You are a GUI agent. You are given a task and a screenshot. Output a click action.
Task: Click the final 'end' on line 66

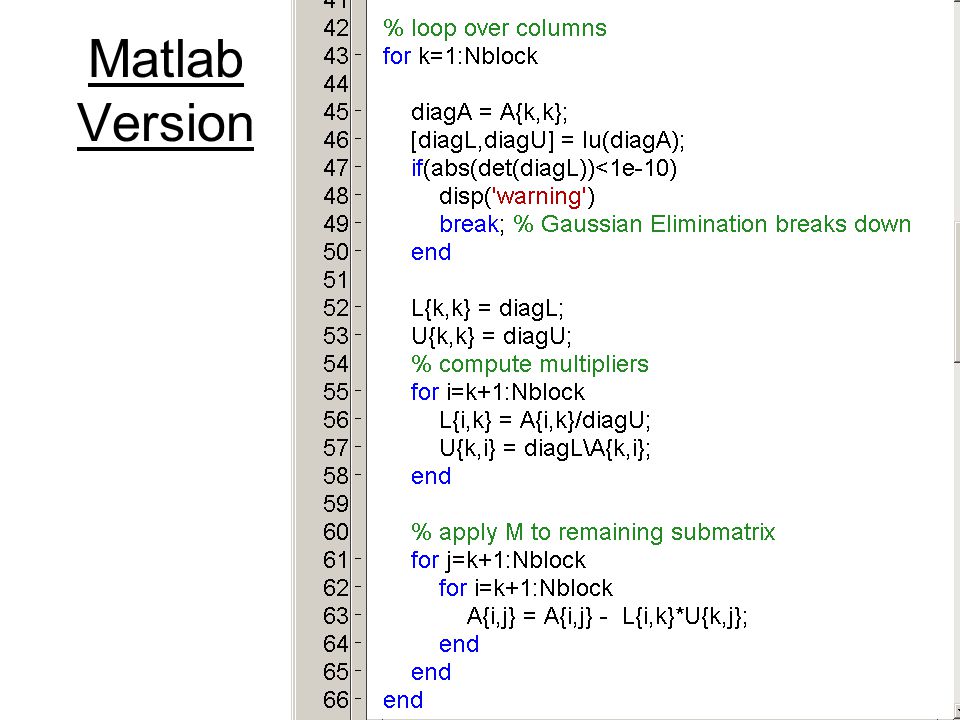[403, 700]
